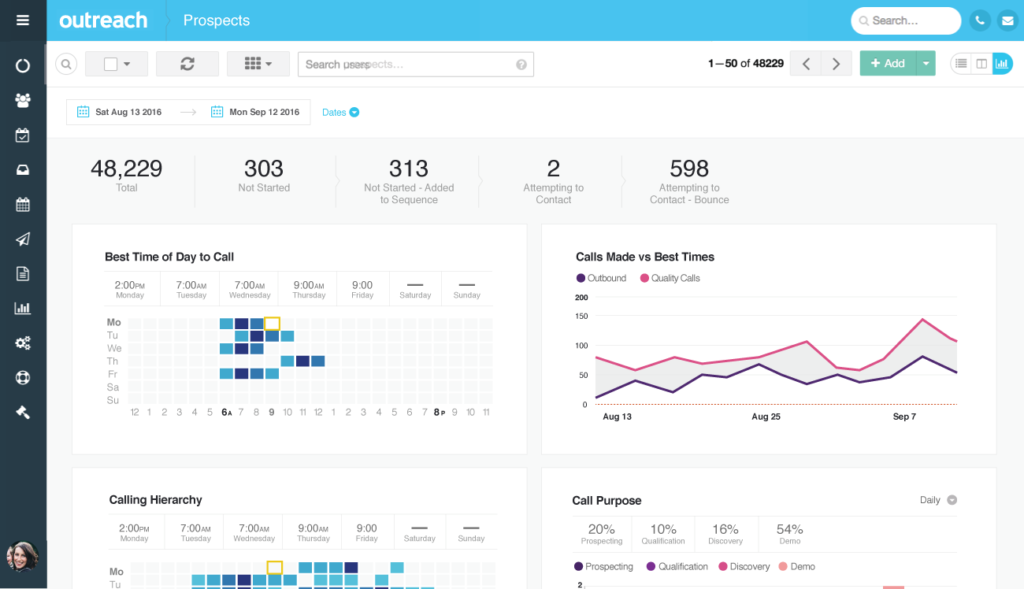Viewport: 1024px width, 589px height.
Task: Open the Prospects people icon in sidebar
Action: [x=22, y=99]
